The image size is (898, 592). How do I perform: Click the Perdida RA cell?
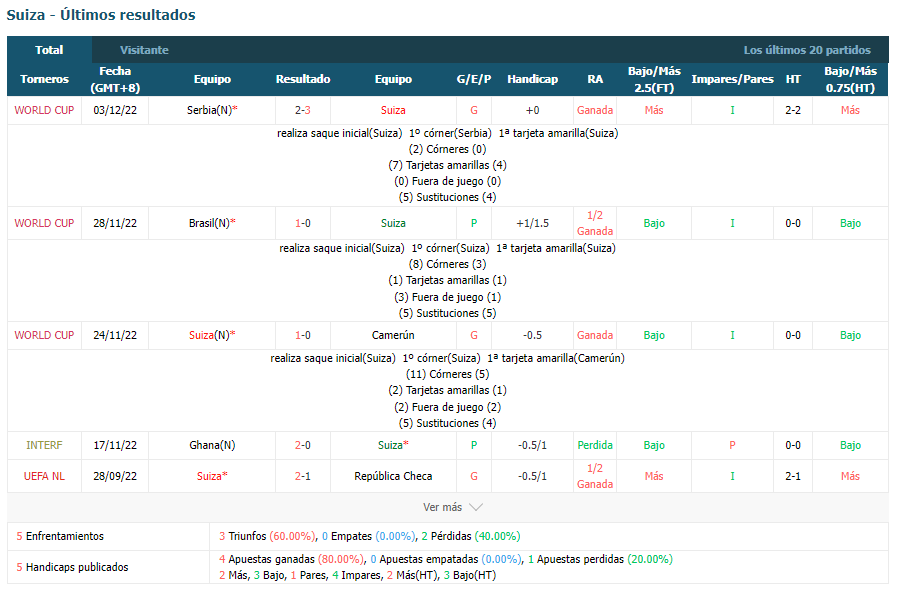(x=595, y=445)
